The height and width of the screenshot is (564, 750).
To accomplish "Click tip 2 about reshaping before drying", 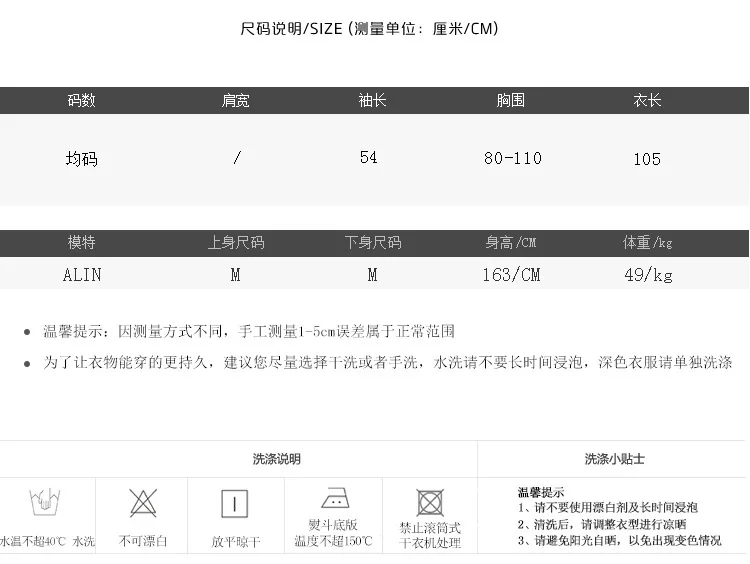I will click(602, 524).
